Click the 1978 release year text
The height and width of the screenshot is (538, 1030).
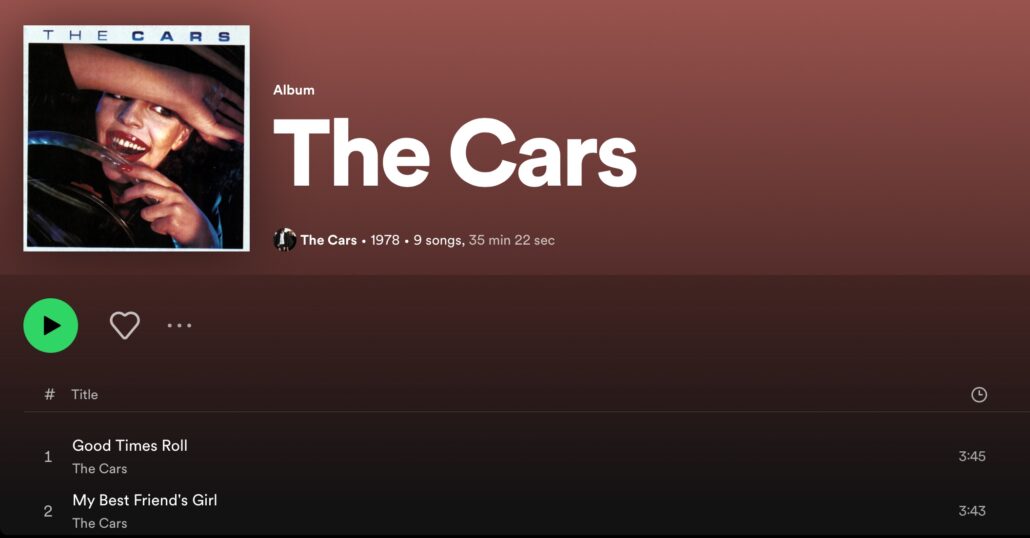point(385,240)
